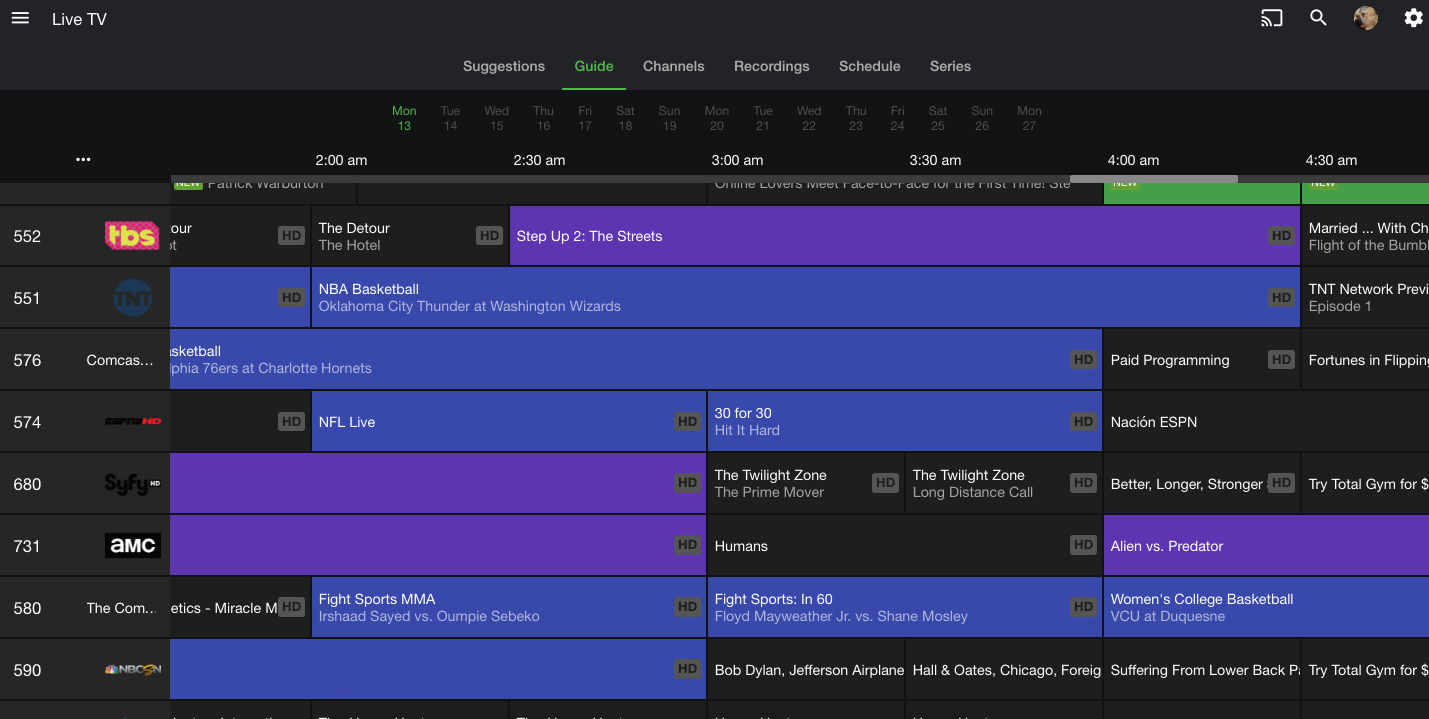Open Fortunes in Flipping program

pyautogui.click(x=1365, y=360)
